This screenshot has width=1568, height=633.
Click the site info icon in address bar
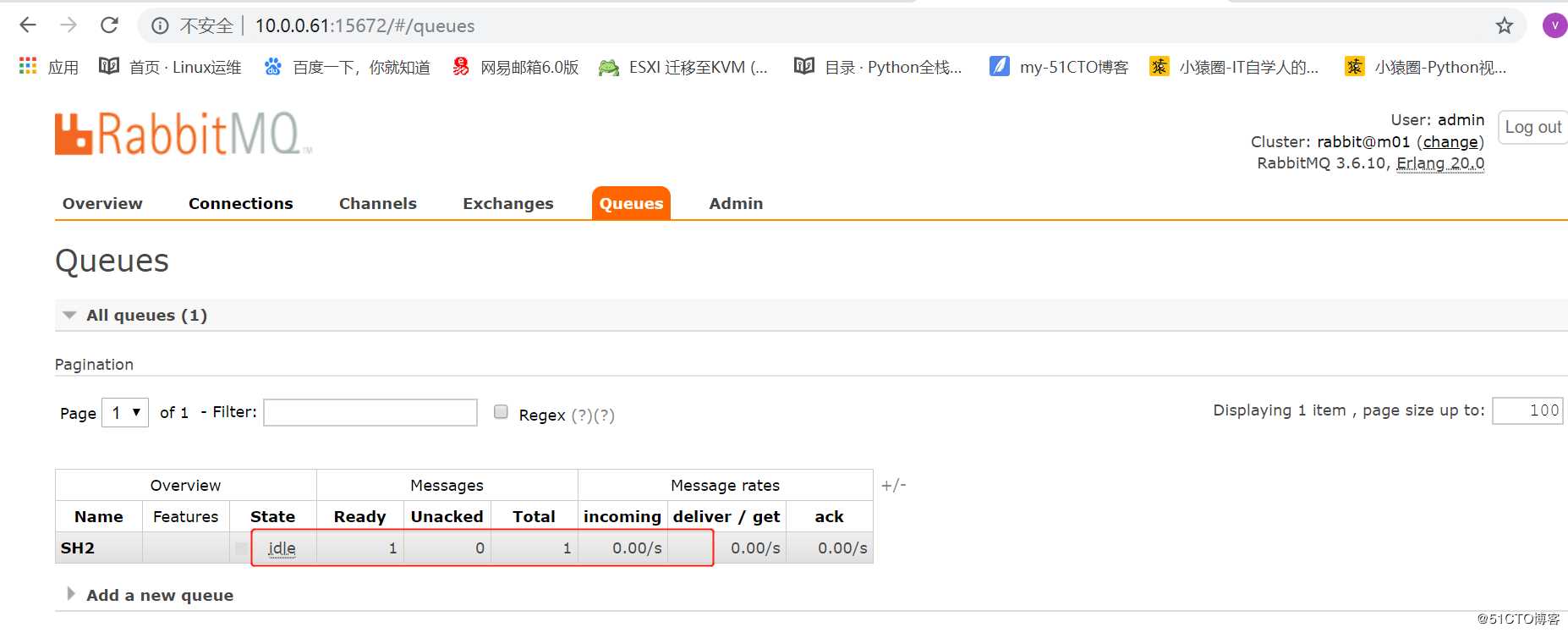(x=160, y=26)
